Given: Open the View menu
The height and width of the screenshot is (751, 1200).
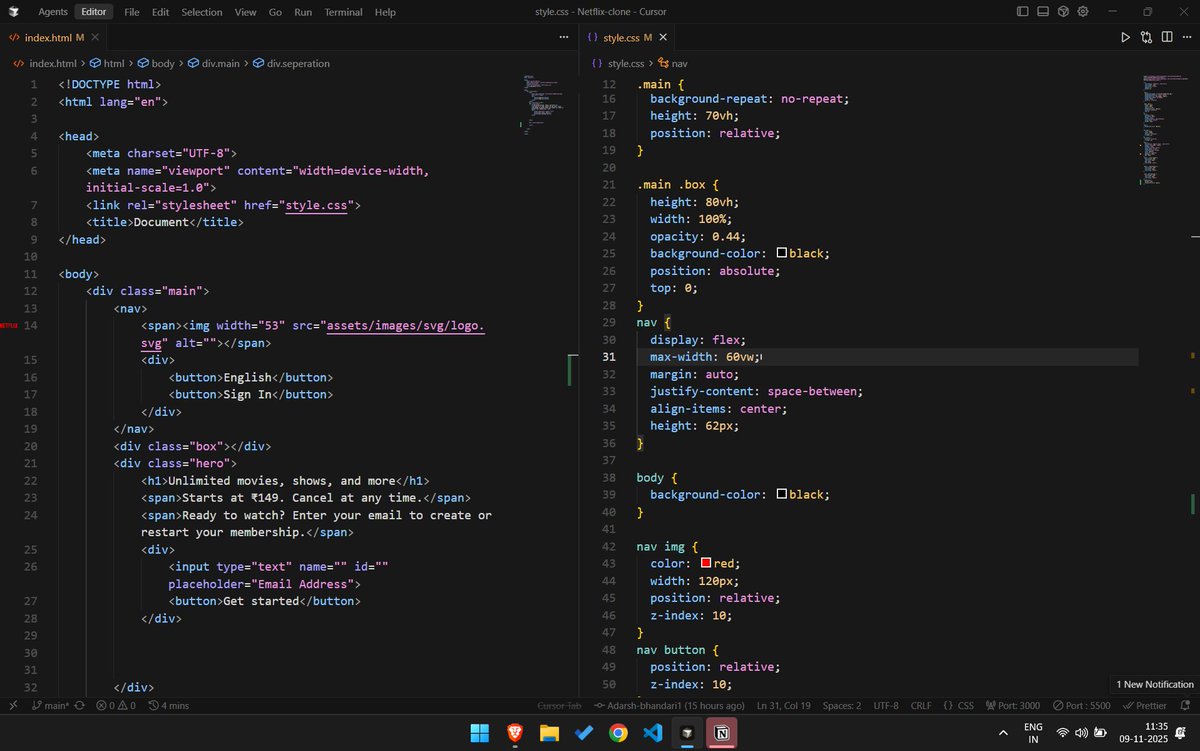Looking at the screenshot, I should [245, 12].
